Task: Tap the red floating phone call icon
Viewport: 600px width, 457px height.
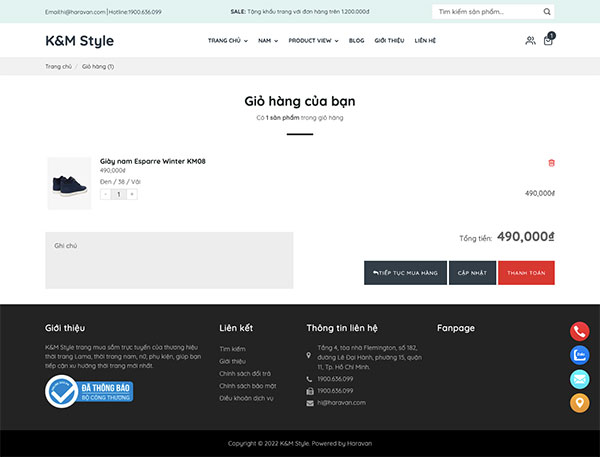Action: pos(579,331)
